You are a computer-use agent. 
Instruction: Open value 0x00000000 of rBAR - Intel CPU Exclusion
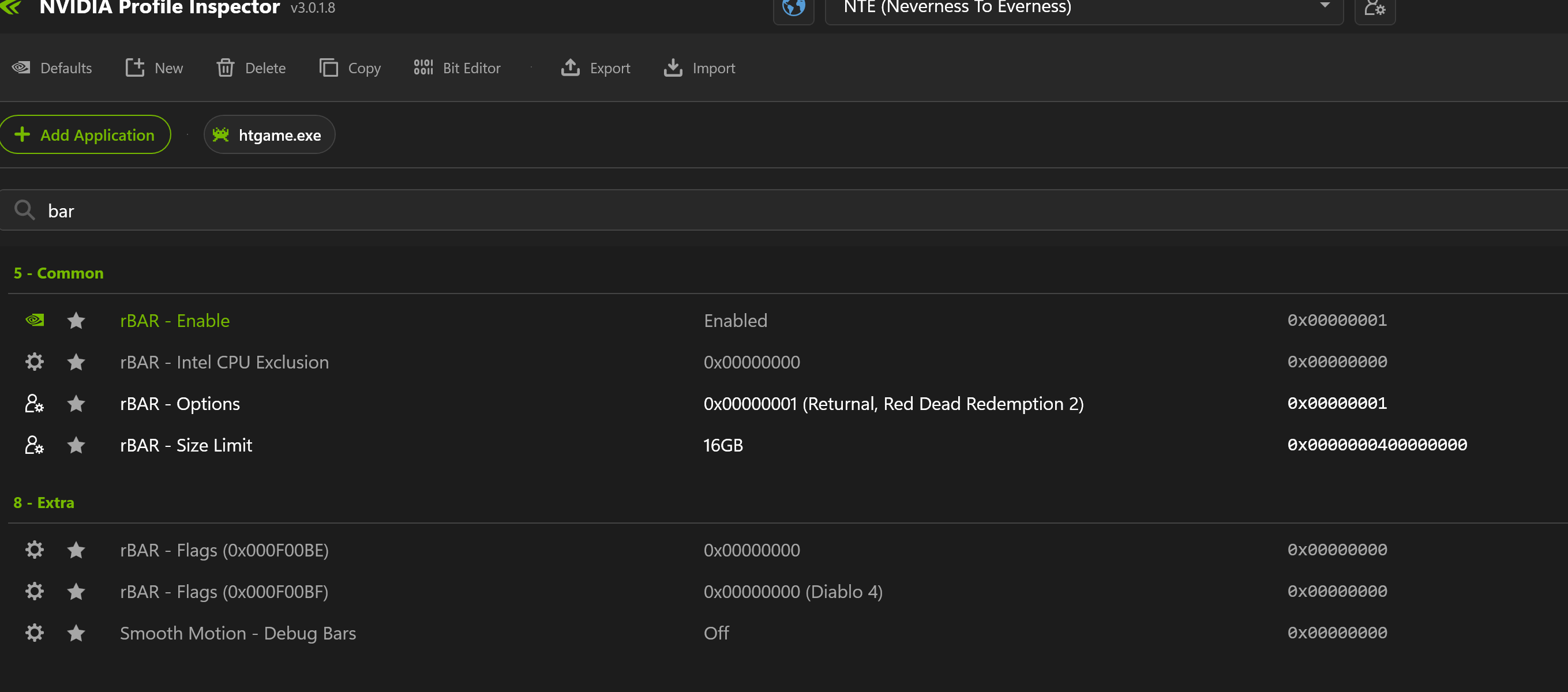click(x=752, y=362)
